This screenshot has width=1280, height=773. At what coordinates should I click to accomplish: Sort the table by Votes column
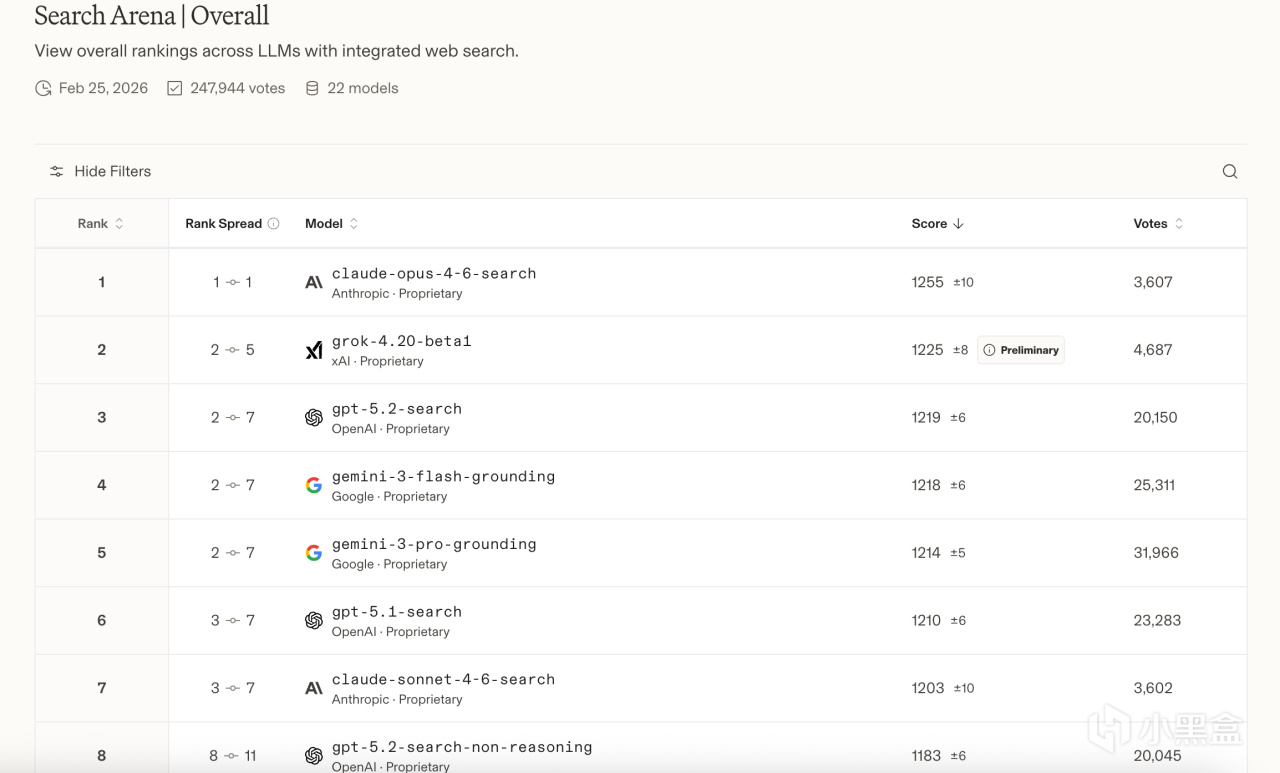1157,224
